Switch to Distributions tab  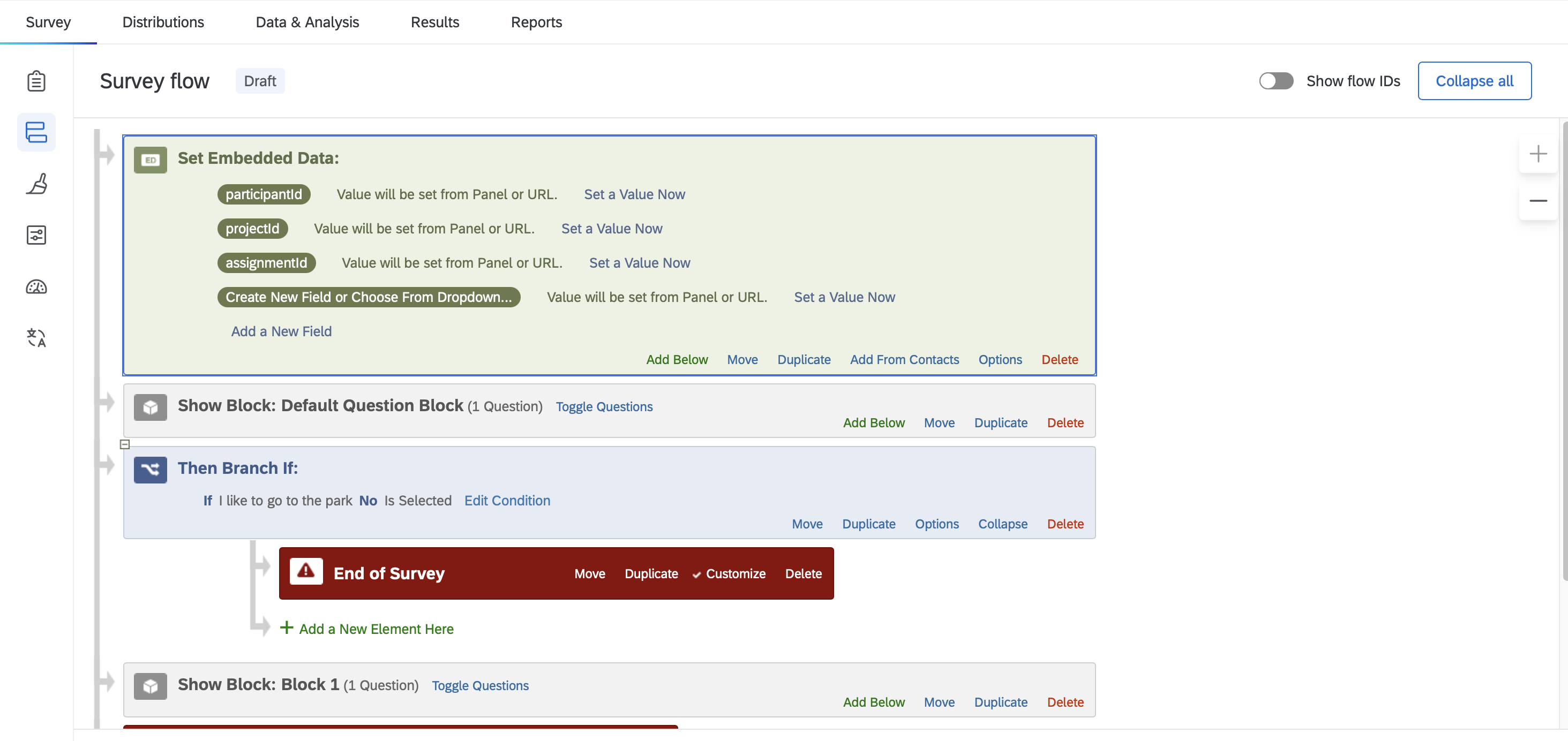163,22
